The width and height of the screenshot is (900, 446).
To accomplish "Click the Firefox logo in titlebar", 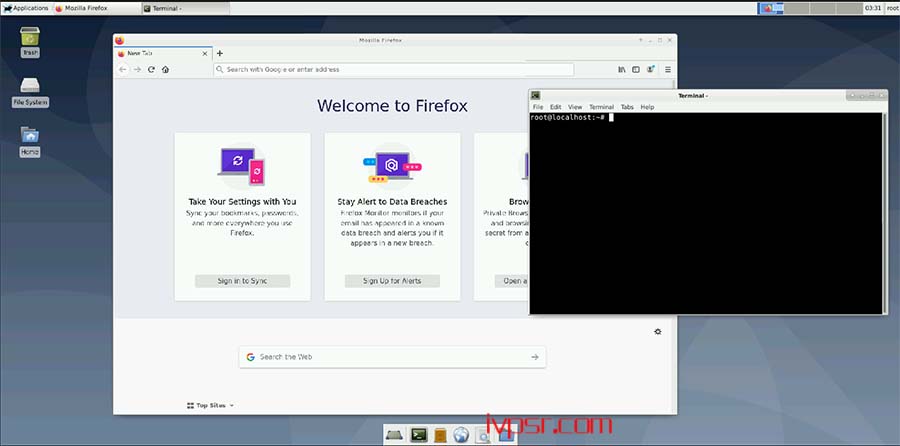I will point(119,40).
